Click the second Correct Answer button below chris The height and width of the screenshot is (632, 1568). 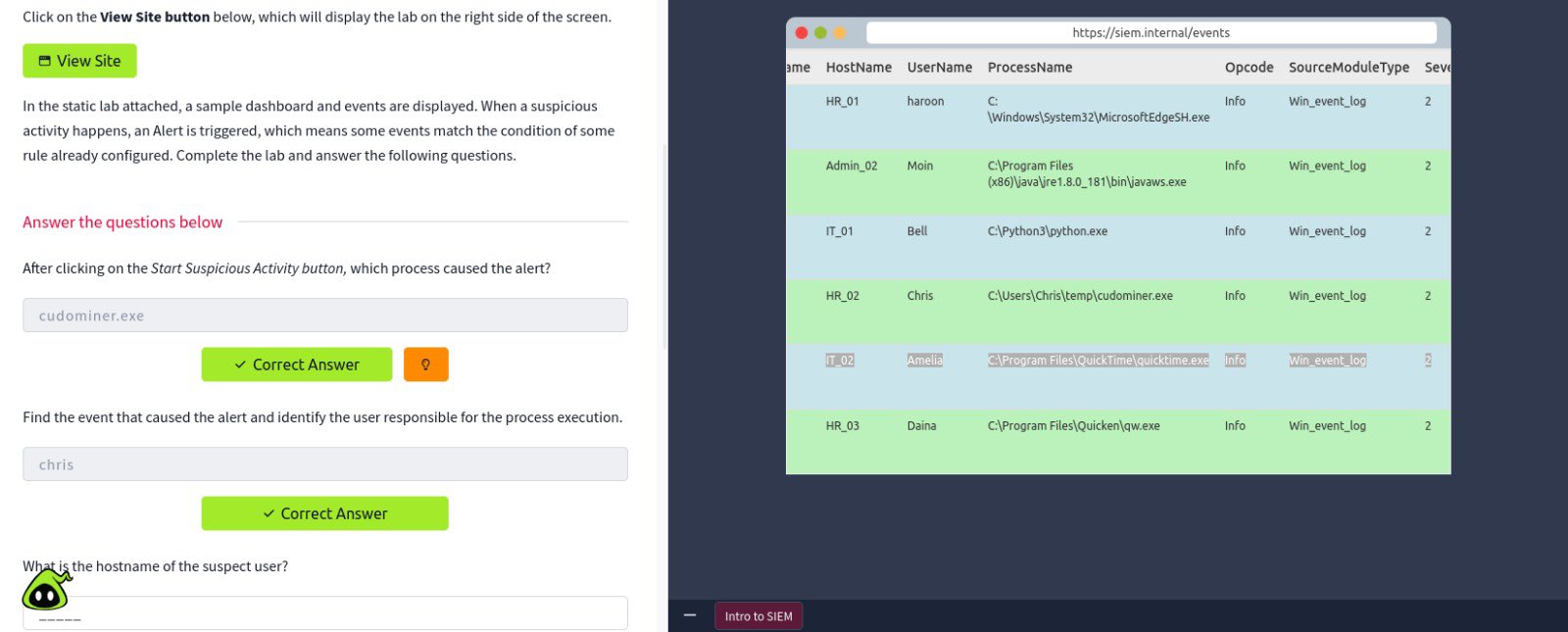pos(324,513)
